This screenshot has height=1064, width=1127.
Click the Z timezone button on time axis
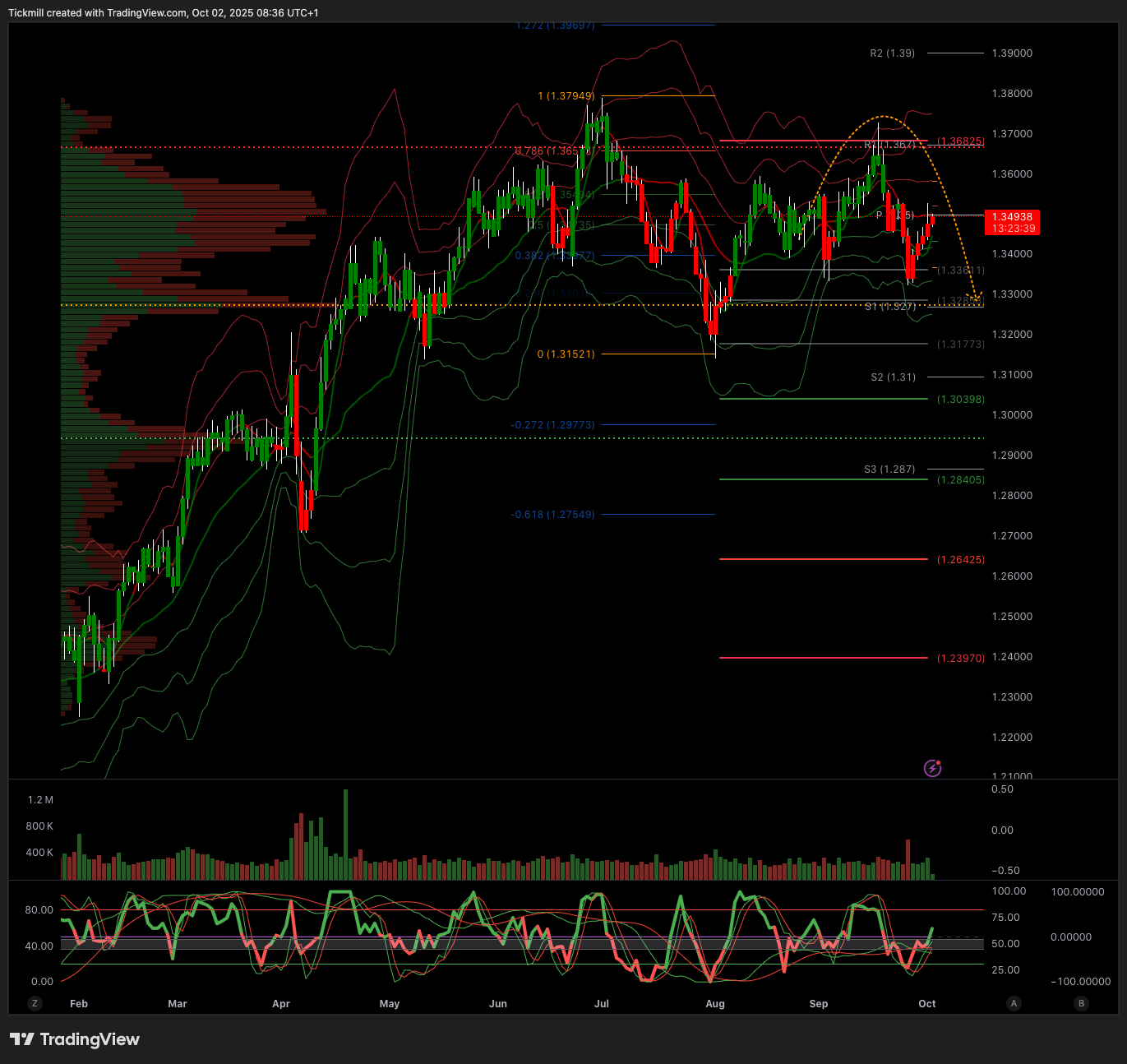tap(35, 1003)
